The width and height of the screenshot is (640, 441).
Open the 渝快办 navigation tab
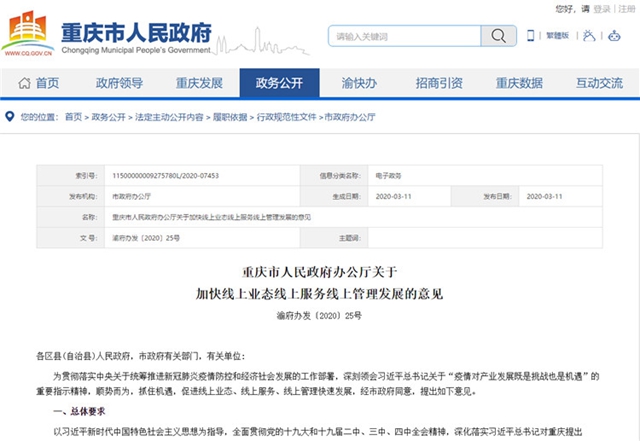point(359,83)
